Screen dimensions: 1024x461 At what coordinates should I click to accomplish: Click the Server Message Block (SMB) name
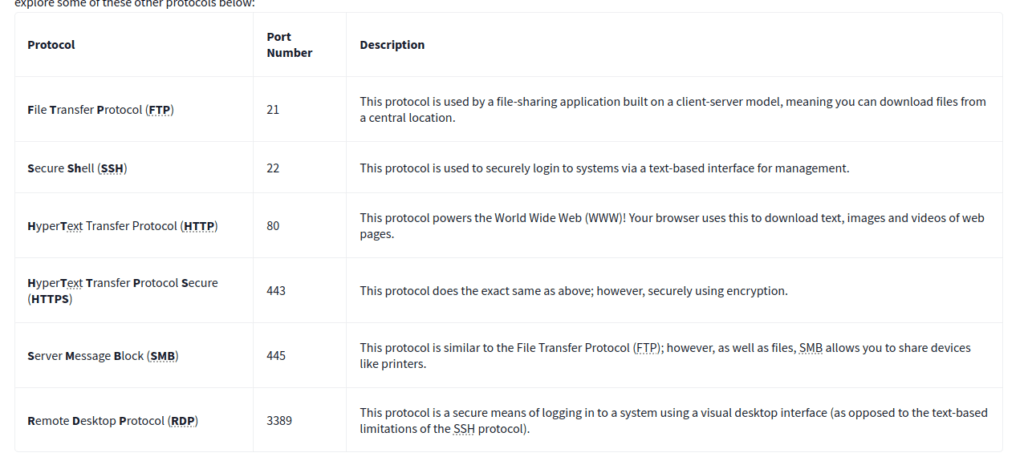[x=103, y=356]
